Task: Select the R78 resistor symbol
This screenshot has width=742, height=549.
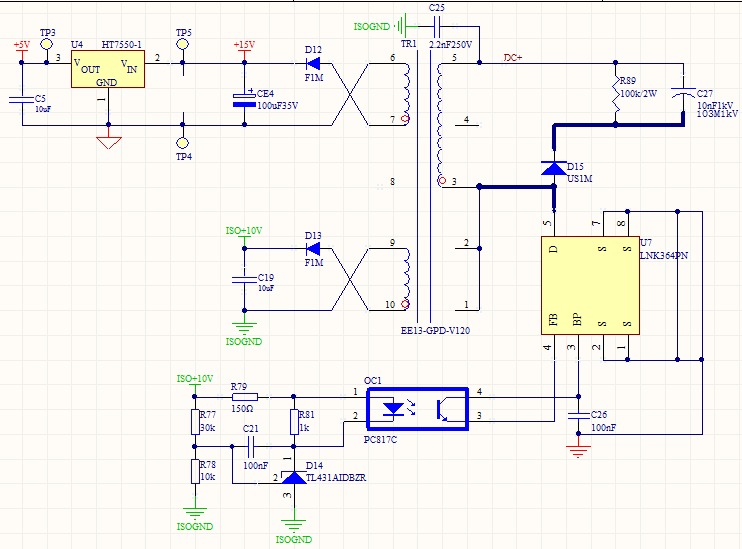Action: pyautogui.click(x=195, y=471)
